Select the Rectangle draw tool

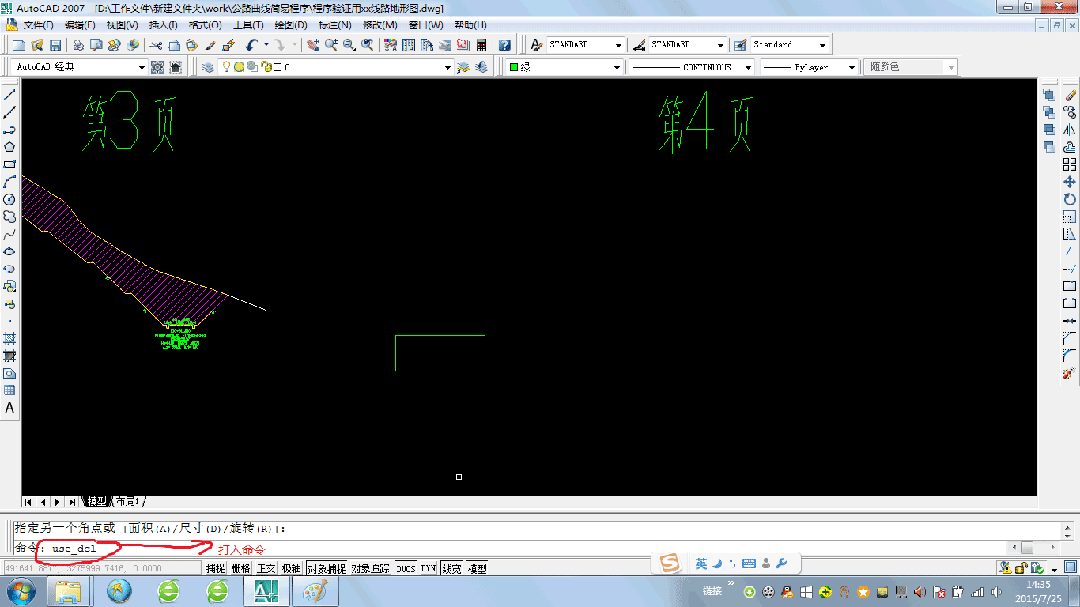[x=10, y=164]
